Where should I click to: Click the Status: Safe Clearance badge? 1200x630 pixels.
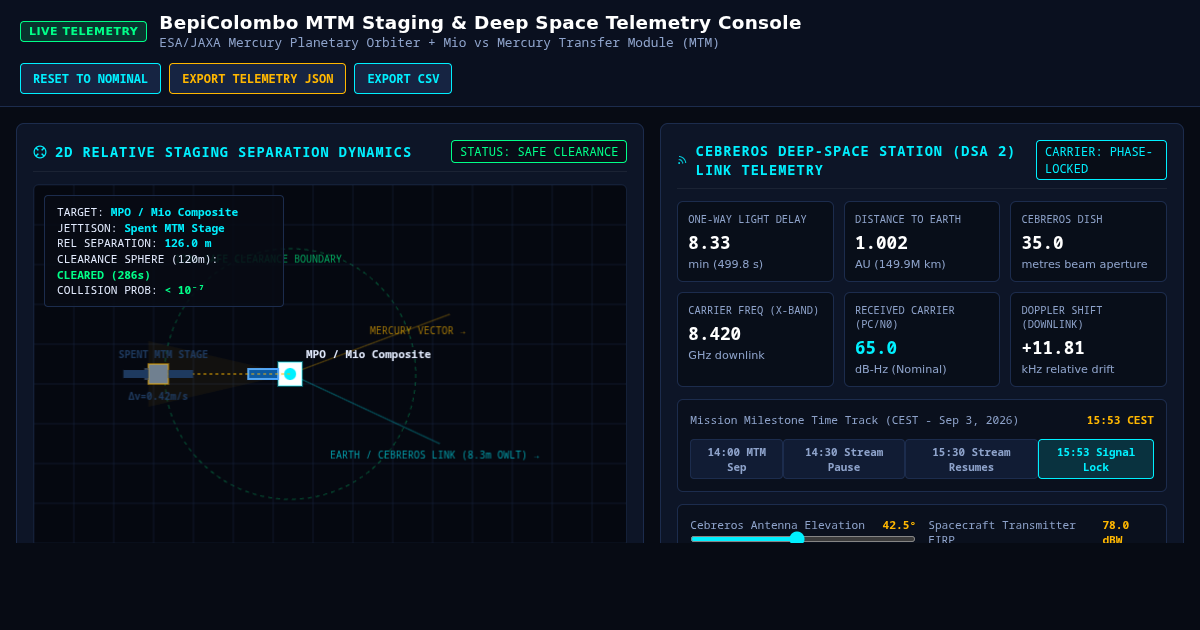pyautogui.click(x=539, y=152)
